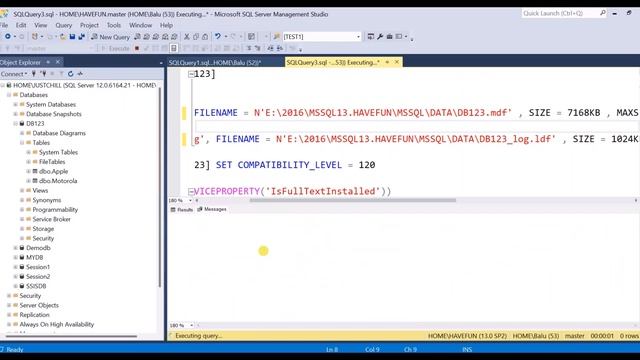Click the Analysis Services MDX query icon
The width and height of the screenshot is (640, 360).
click(147, 37)
